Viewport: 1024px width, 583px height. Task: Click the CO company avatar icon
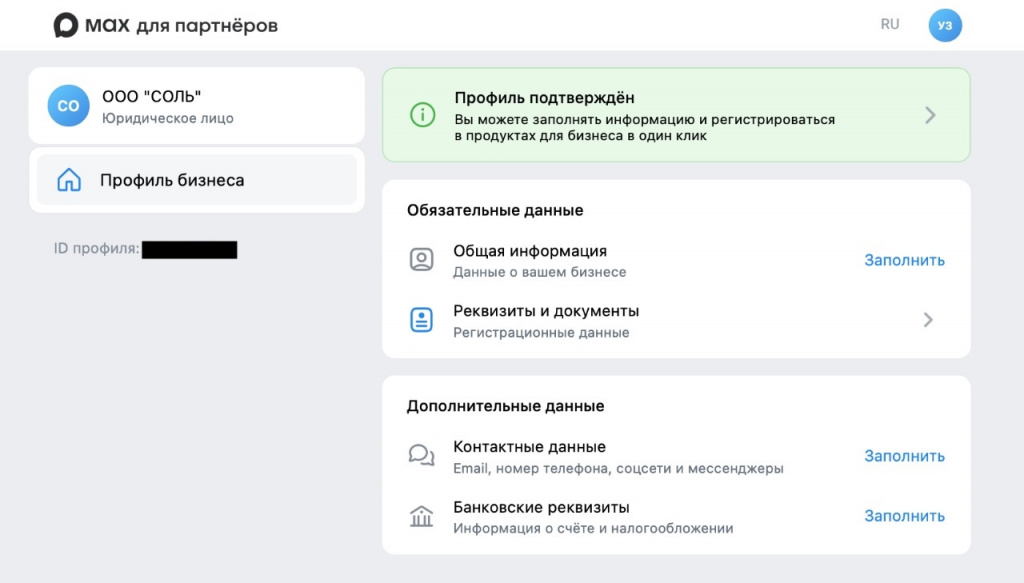pos(66,106)
